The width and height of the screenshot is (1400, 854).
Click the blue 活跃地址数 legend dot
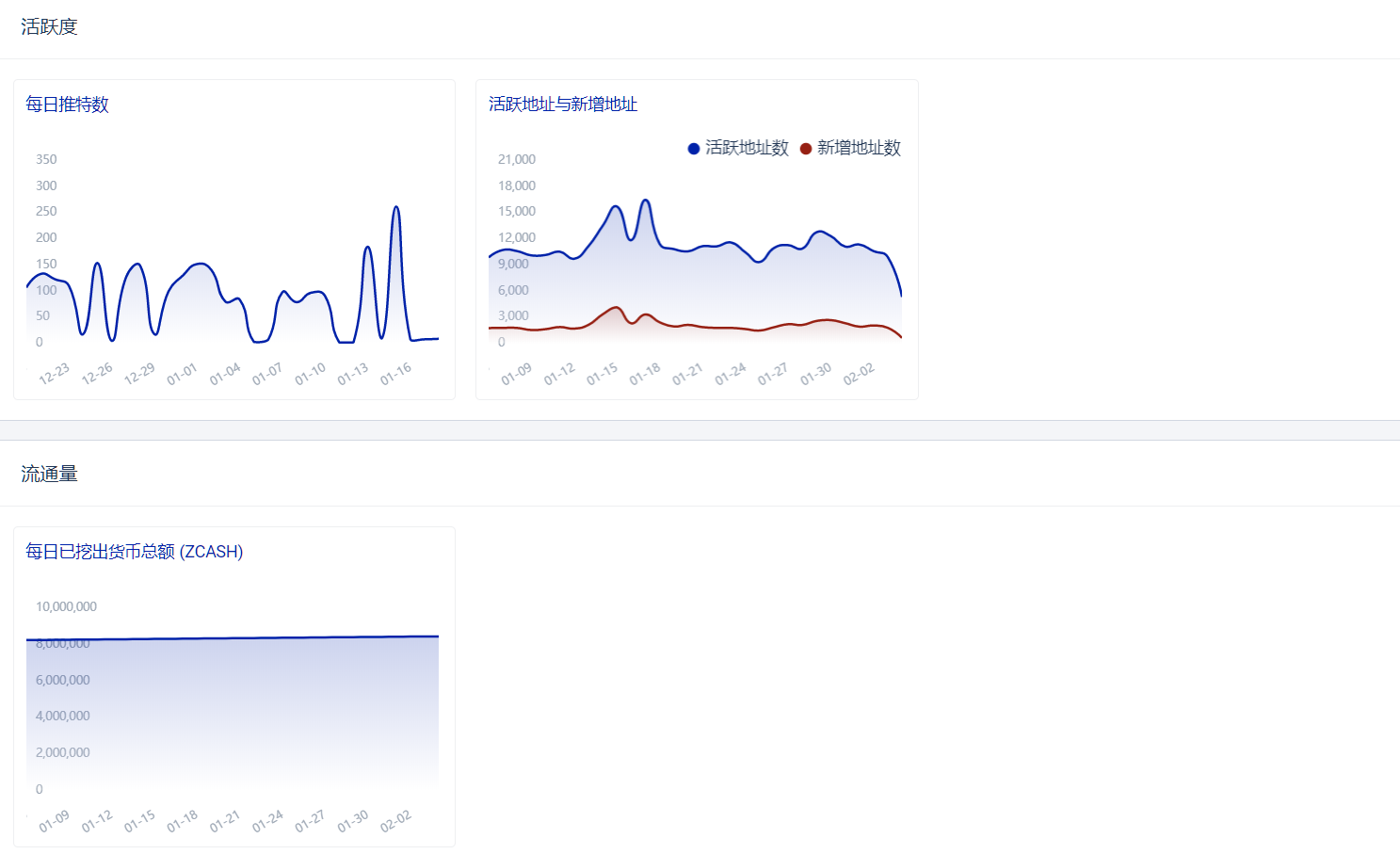pyautogui.click(x=694, y=149)
